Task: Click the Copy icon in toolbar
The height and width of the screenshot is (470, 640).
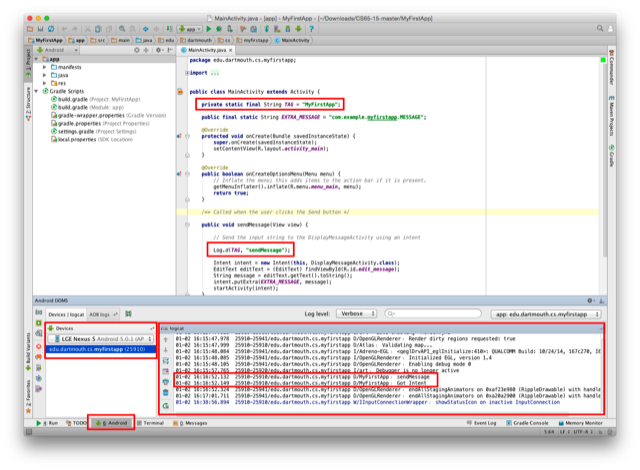Action: [x=98, y=29]
